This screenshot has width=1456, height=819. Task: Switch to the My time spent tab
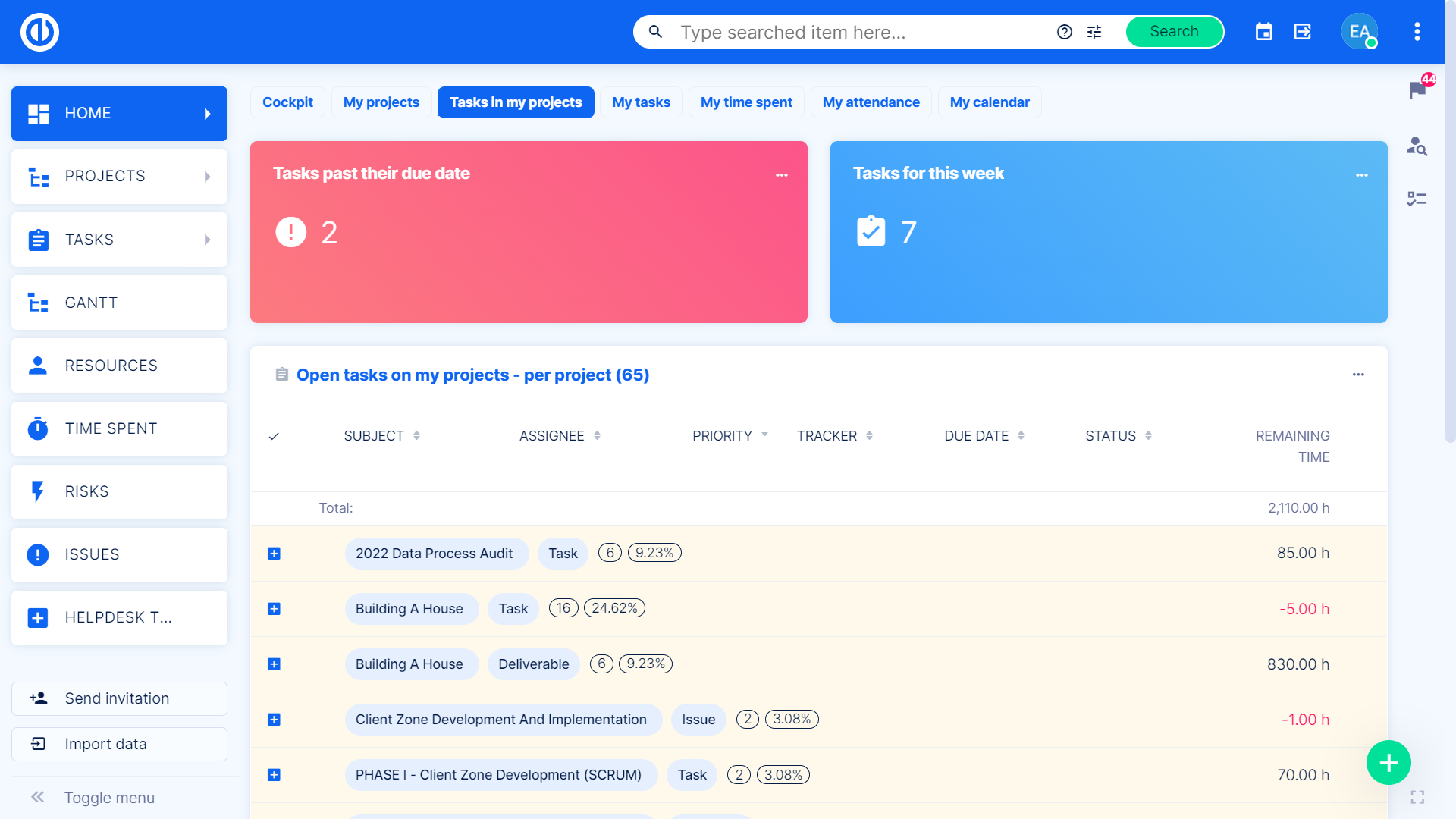(745, 102)
